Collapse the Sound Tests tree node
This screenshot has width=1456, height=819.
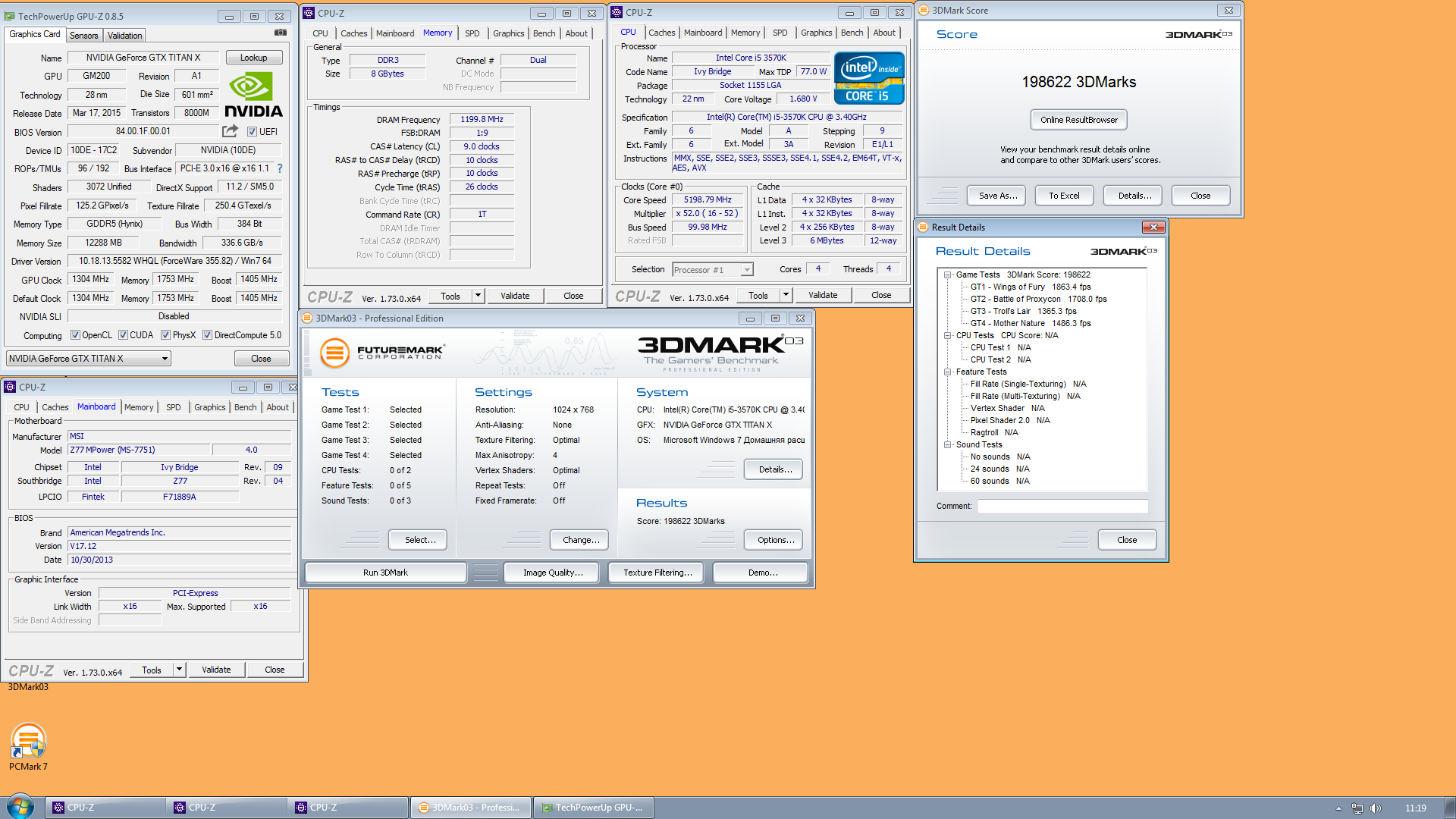947,444
